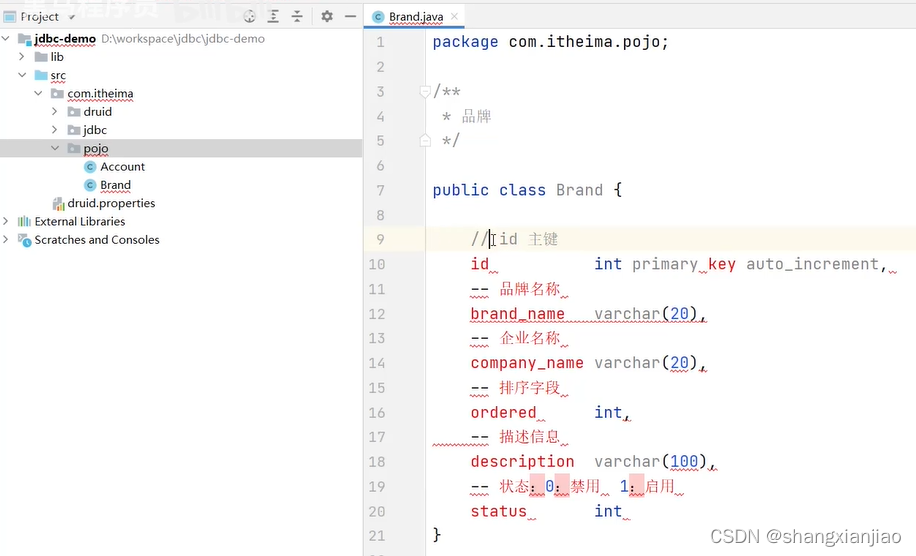Click the collapse all icon in Project toolbar

(297, 16)
